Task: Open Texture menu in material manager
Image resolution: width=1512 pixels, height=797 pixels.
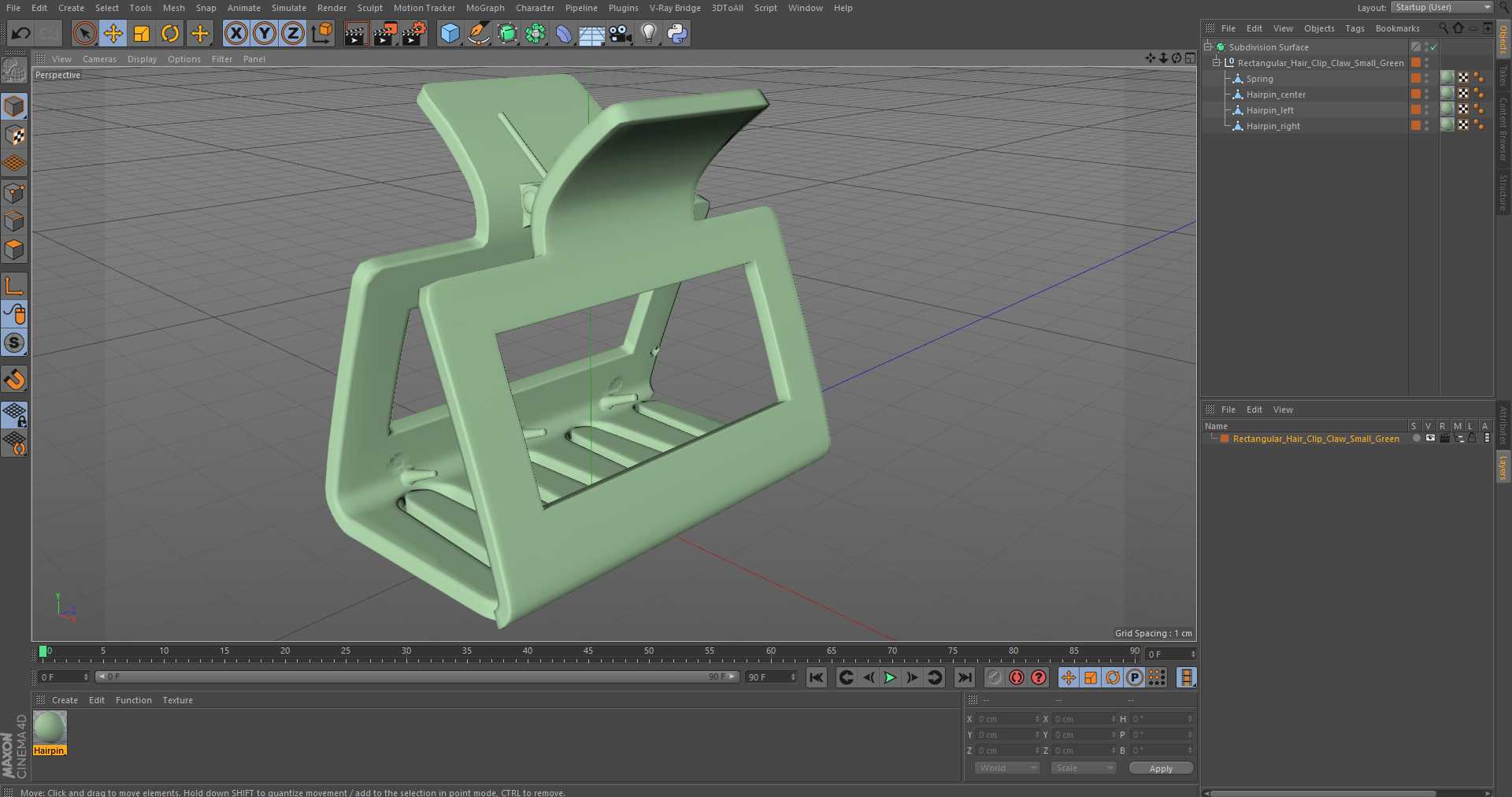Action: (x=177, y=700)
